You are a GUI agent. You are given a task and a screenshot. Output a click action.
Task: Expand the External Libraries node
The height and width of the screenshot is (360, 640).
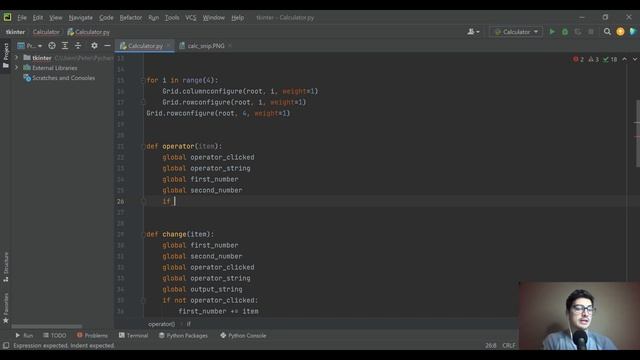click(x=16, y=68)
